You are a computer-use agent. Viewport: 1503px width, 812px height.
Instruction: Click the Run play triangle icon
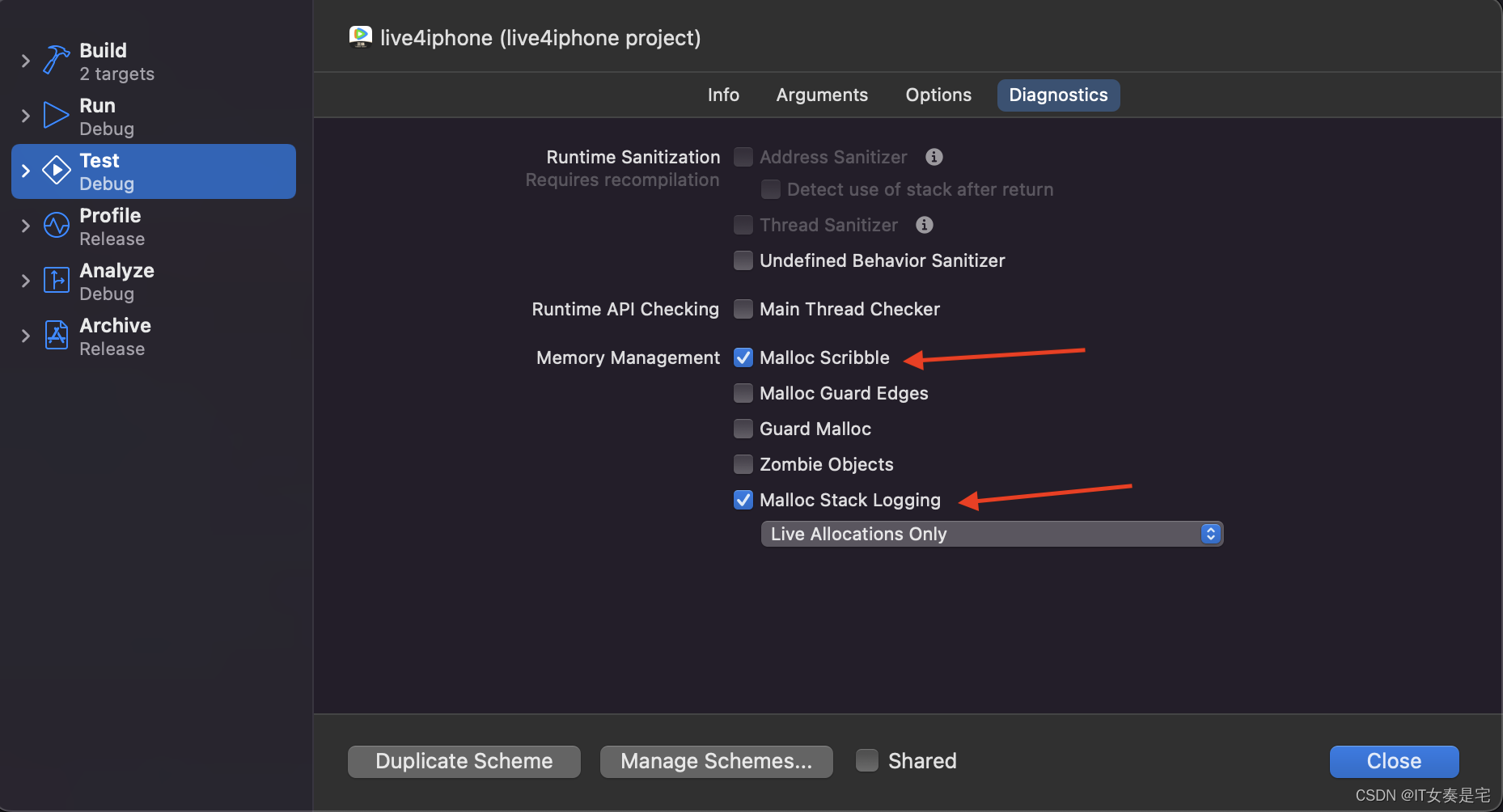click(56, 115)
